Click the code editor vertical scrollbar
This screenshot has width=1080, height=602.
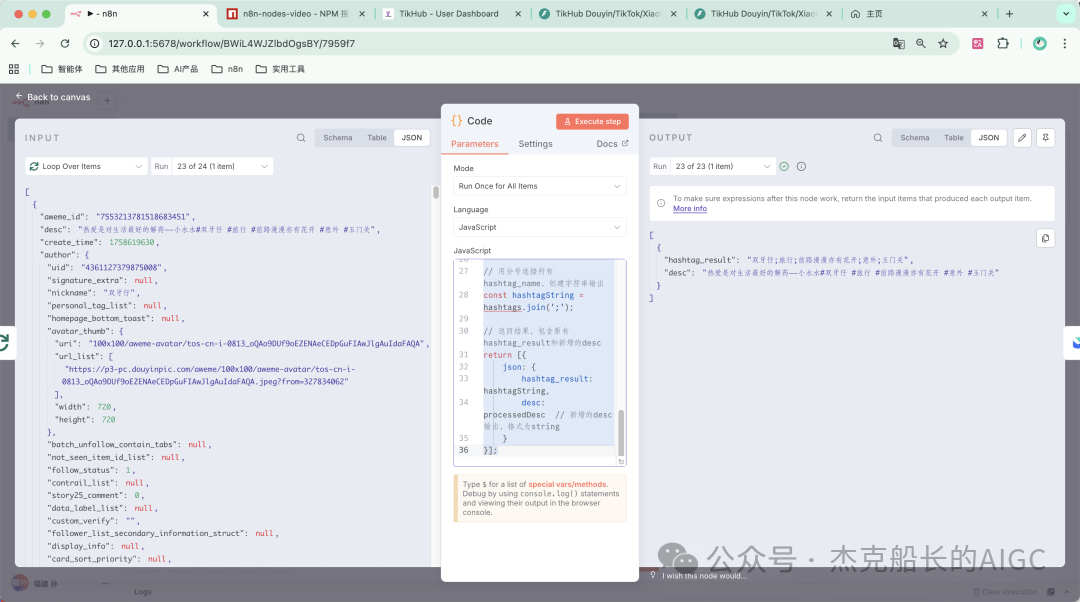click(621, 431)
